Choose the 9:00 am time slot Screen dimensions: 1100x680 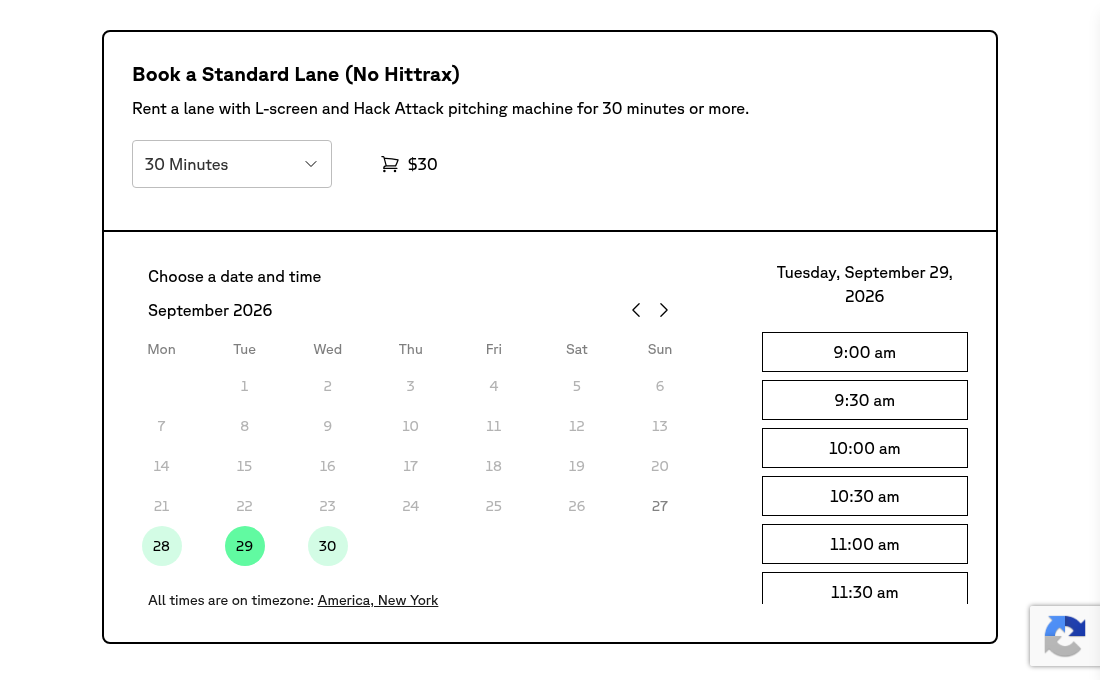(864, 352)
